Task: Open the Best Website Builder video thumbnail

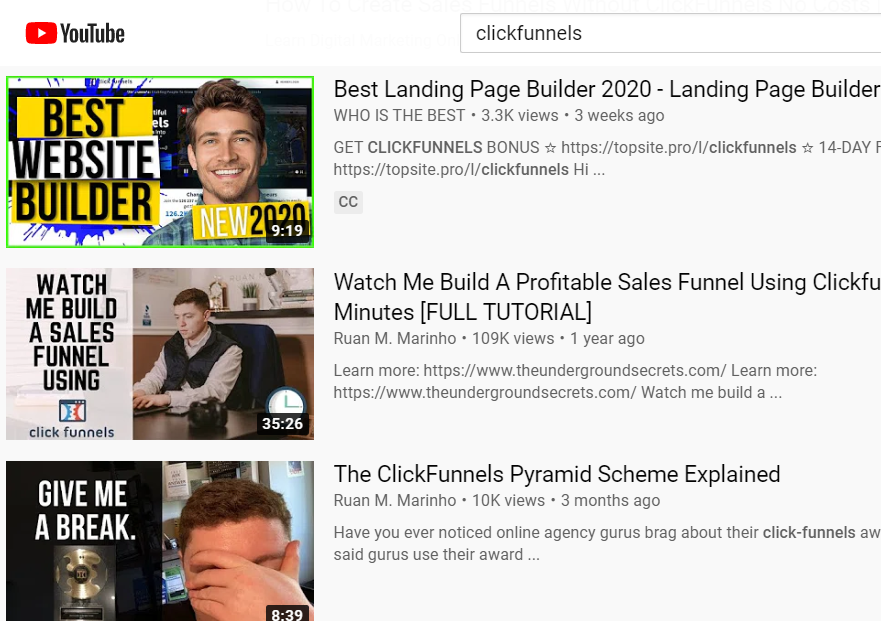Action: (160, 162)
